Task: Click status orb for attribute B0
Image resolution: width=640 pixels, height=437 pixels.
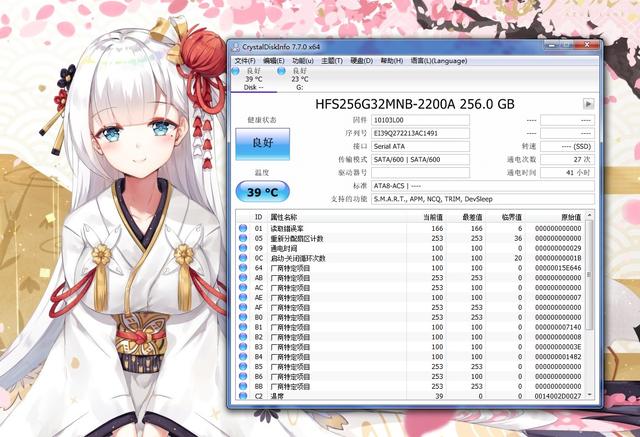Action: coord(243,317)
